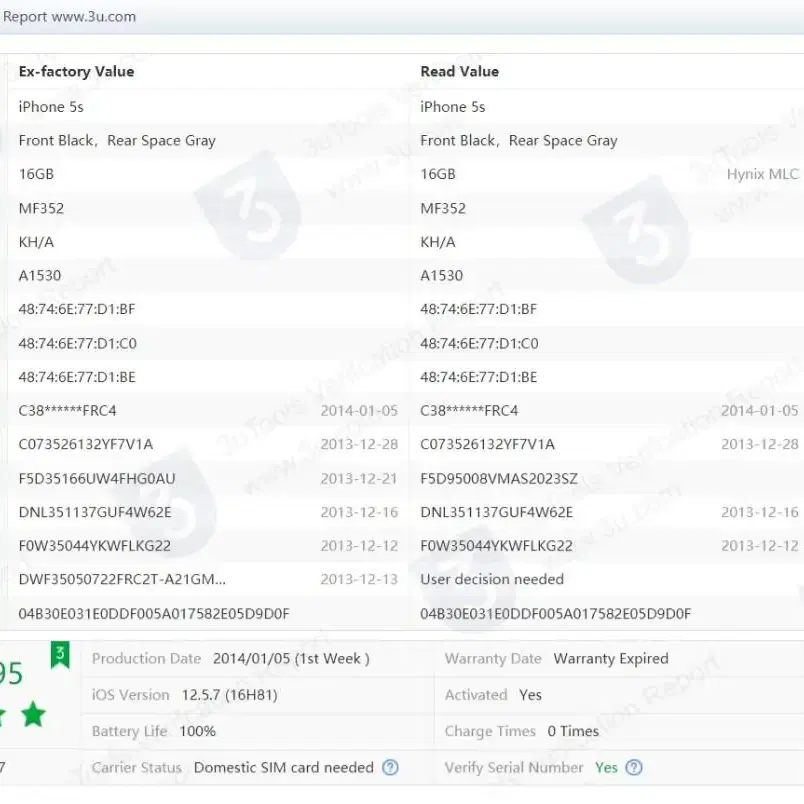Viewport: 804px width, 804px height.
Task: Click Ex-factory serial "F0W35044YKWFLKG22"
Action: pyautogui.click(x=94, y=546)
